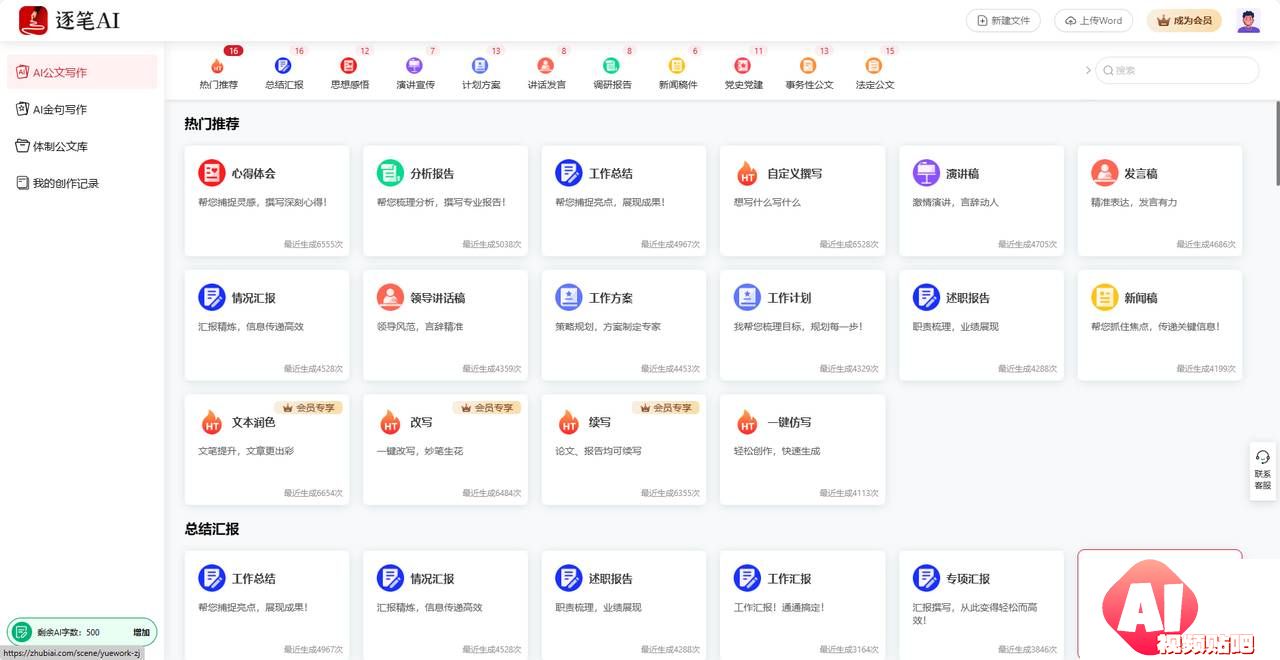Image resolution: width=1280 pixels, height=660 pixels.
Task: Switch to the 总结汇报 category tab
Action: [x=284, y=73]
